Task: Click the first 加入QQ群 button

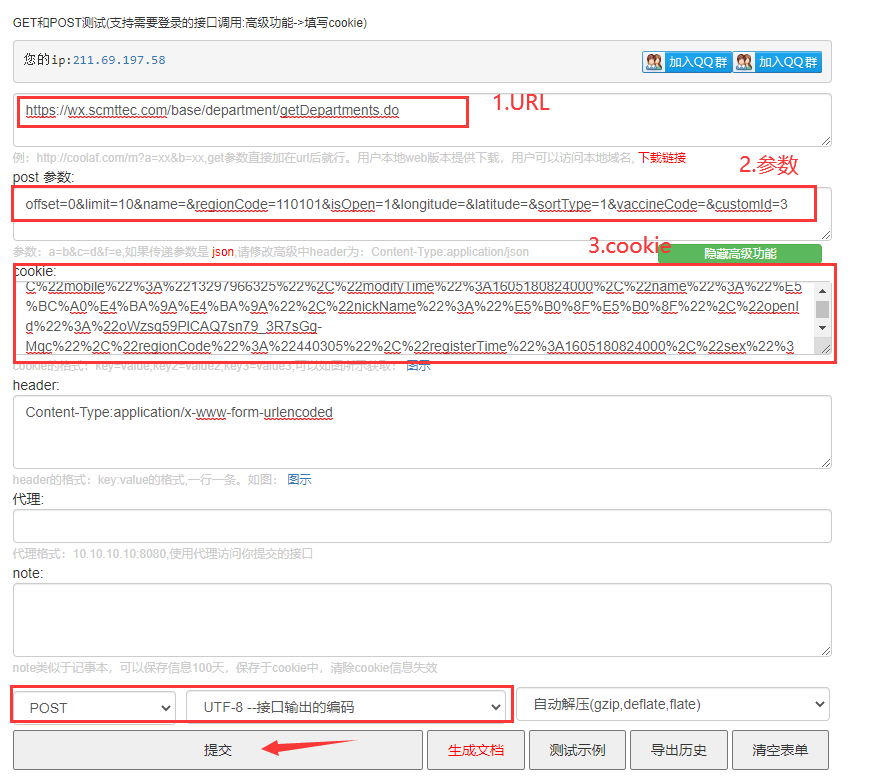Action: pos(687,62)
